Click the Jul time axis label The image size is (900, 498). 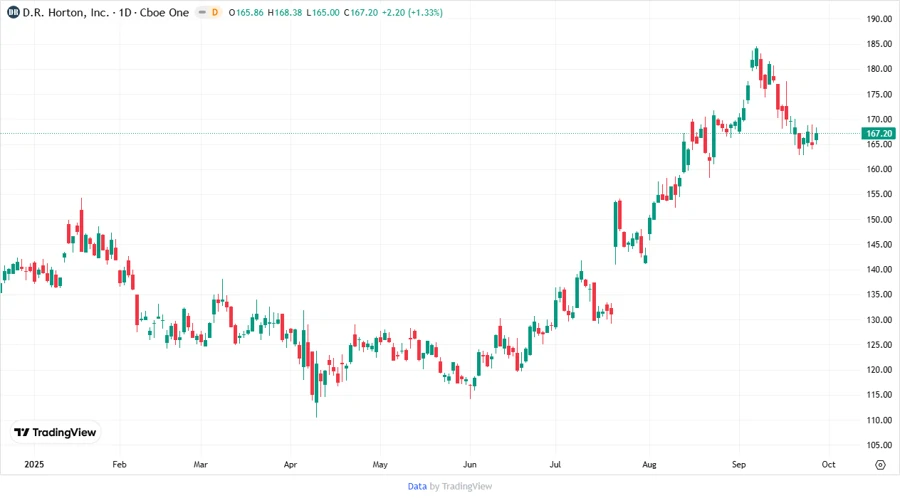tap(555, 464)
